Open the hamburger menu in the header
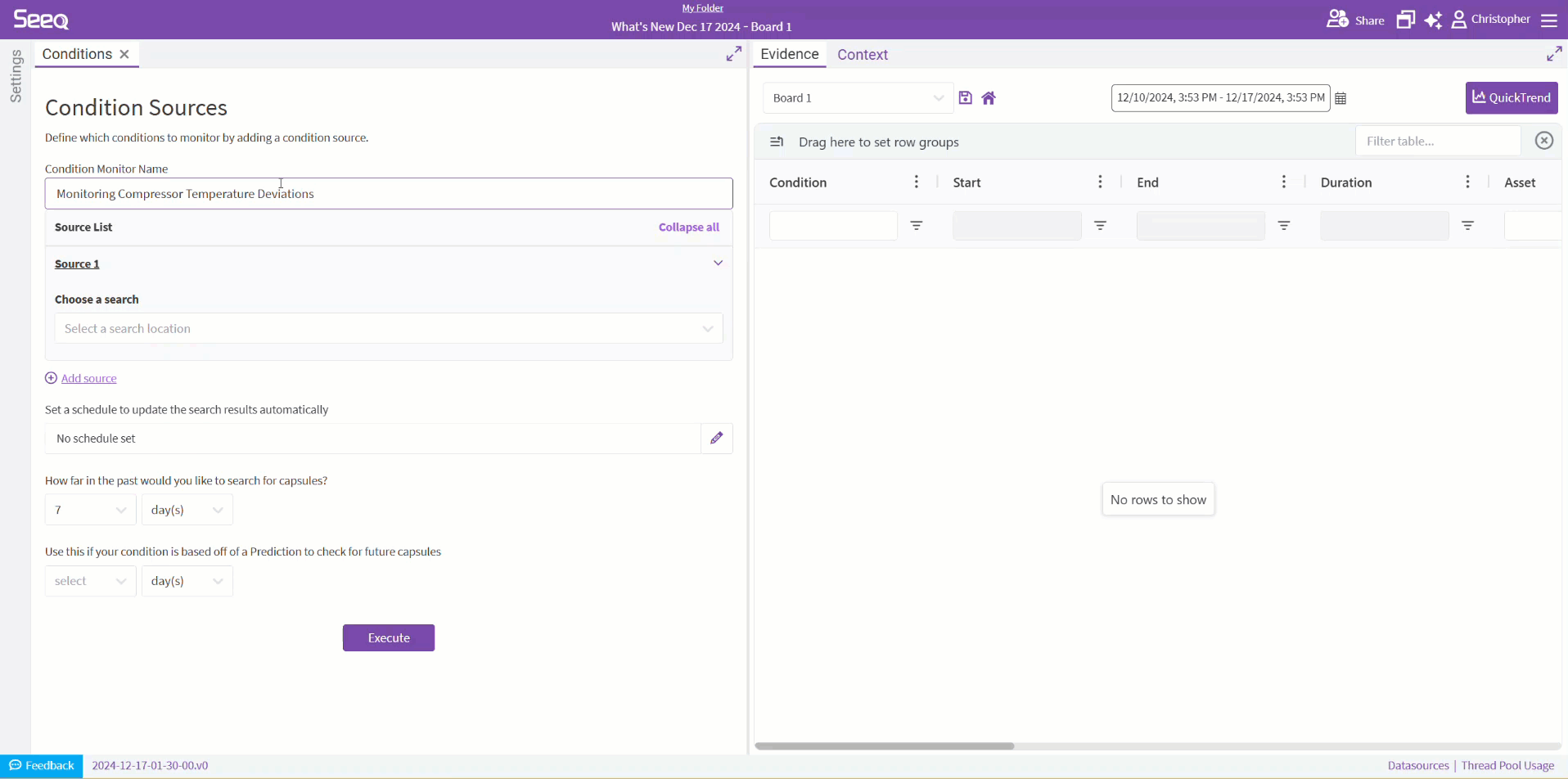The image size is (1568, 779). pyautogui.click(x=1549, y=20)
